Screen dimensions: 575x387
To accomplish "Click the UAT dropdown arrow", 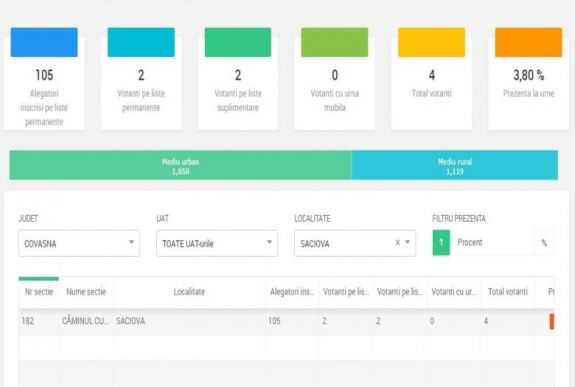I will pyautogui.click(x=269, y=242).
